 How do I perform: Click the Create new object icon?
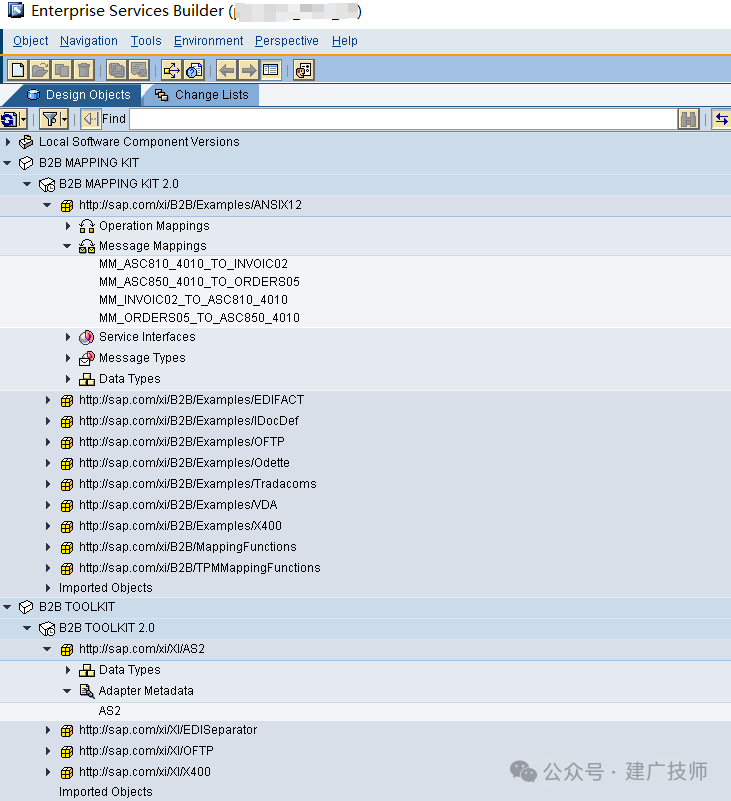[x=18, y=70]
